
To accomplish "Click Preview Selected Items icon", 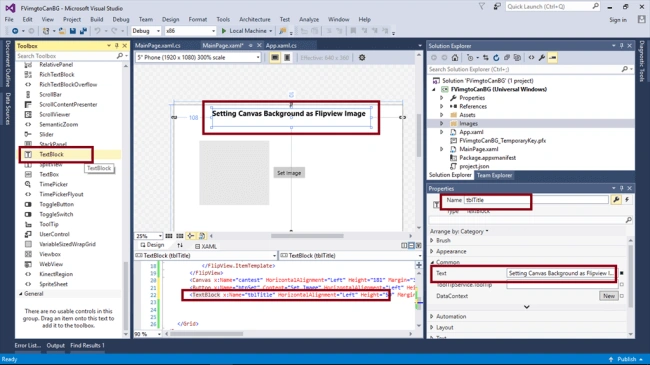I will pyautogui.click(x=553, y=58).
